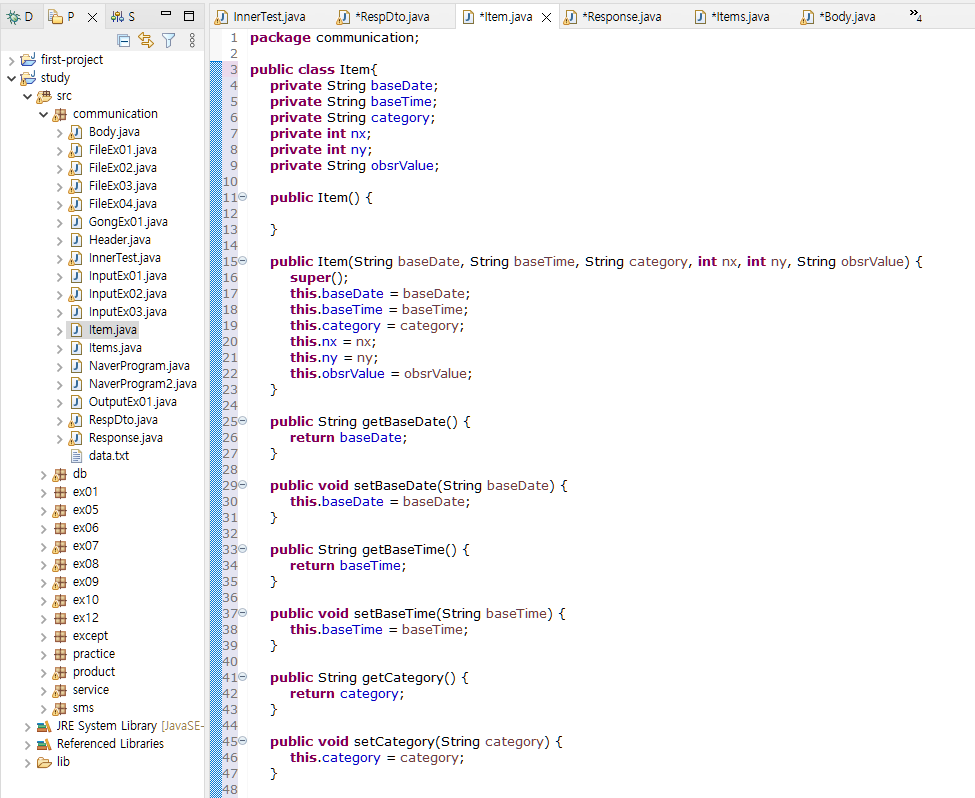Select the NaverProgram.java file icon
975x798 pixels.
tap(76, 366)
